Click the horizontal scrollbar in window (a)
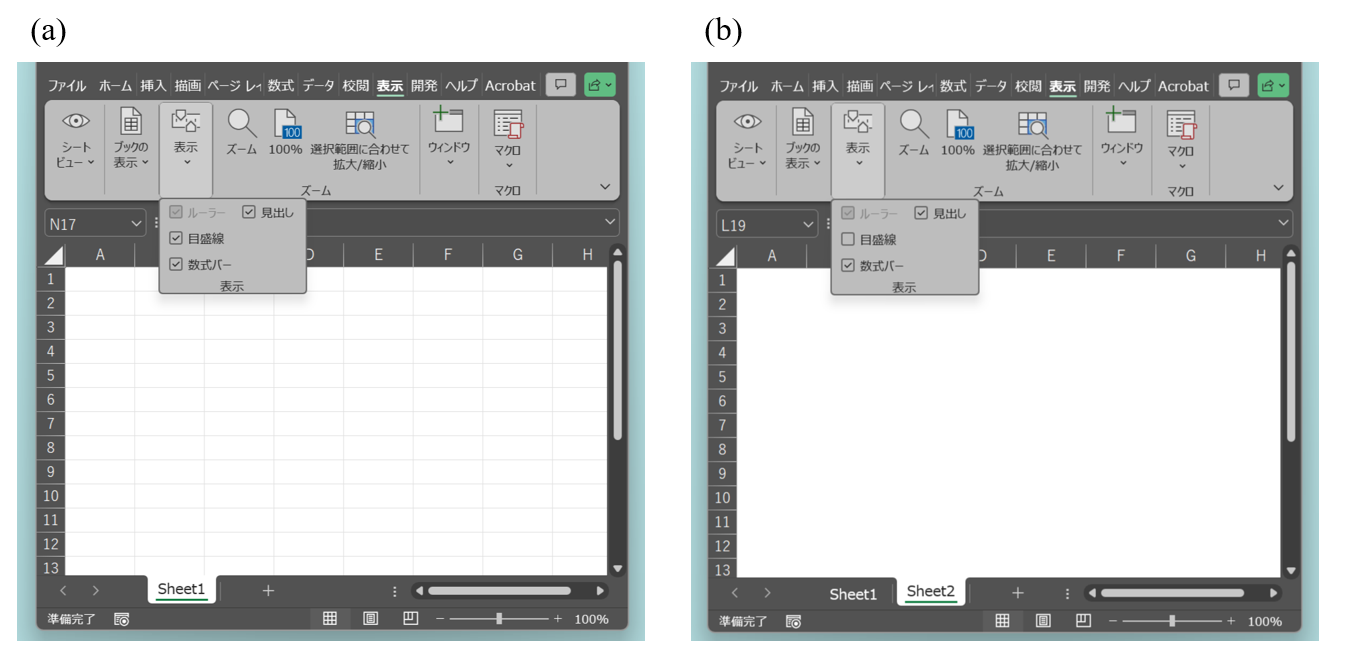 point(499,591)
